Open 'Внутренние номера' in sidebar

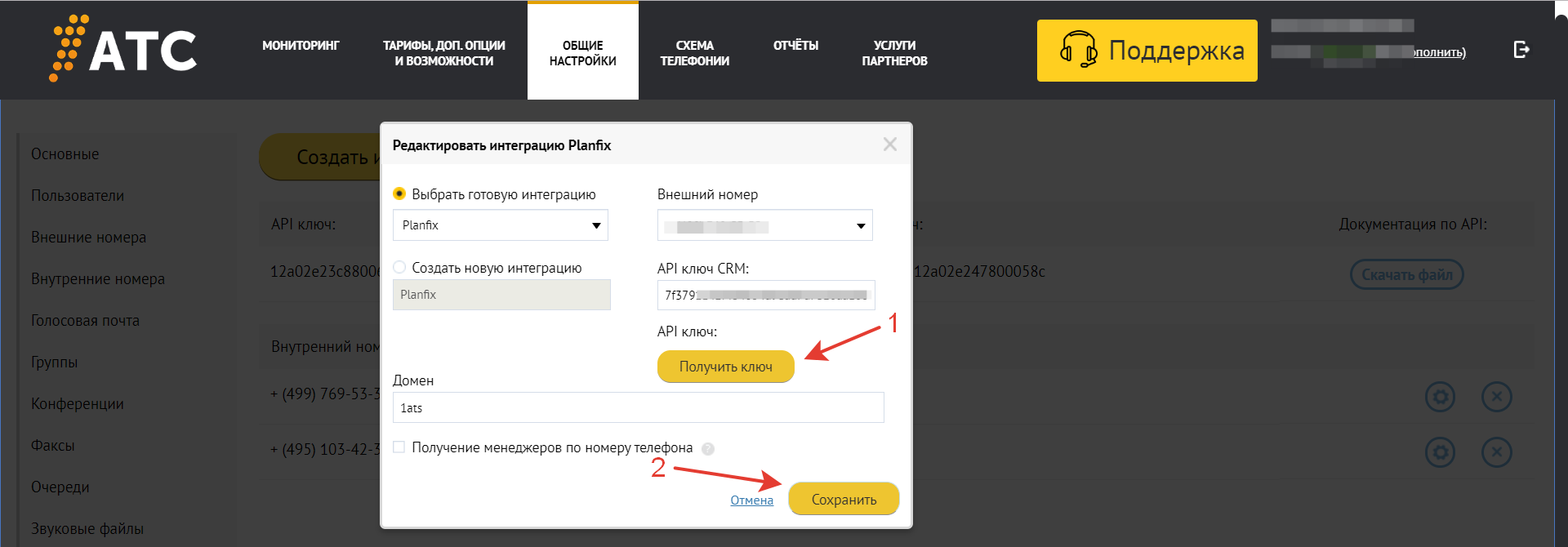pos(98,279)
